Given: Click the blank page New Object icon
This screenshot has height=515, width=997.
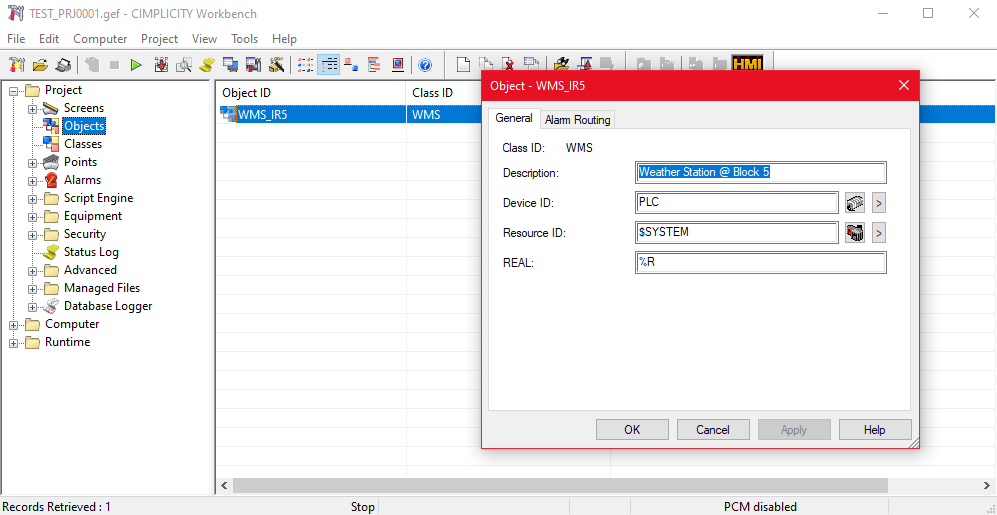Looking at the screenshot, I should point(464,64).
